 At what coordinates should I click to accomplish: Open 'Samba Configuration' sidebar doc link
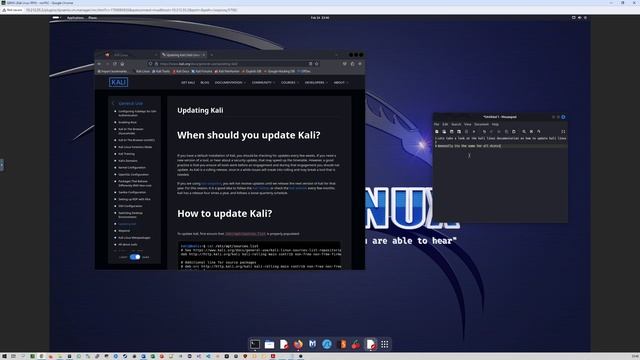pyautogui.click(x=132, y=192)
